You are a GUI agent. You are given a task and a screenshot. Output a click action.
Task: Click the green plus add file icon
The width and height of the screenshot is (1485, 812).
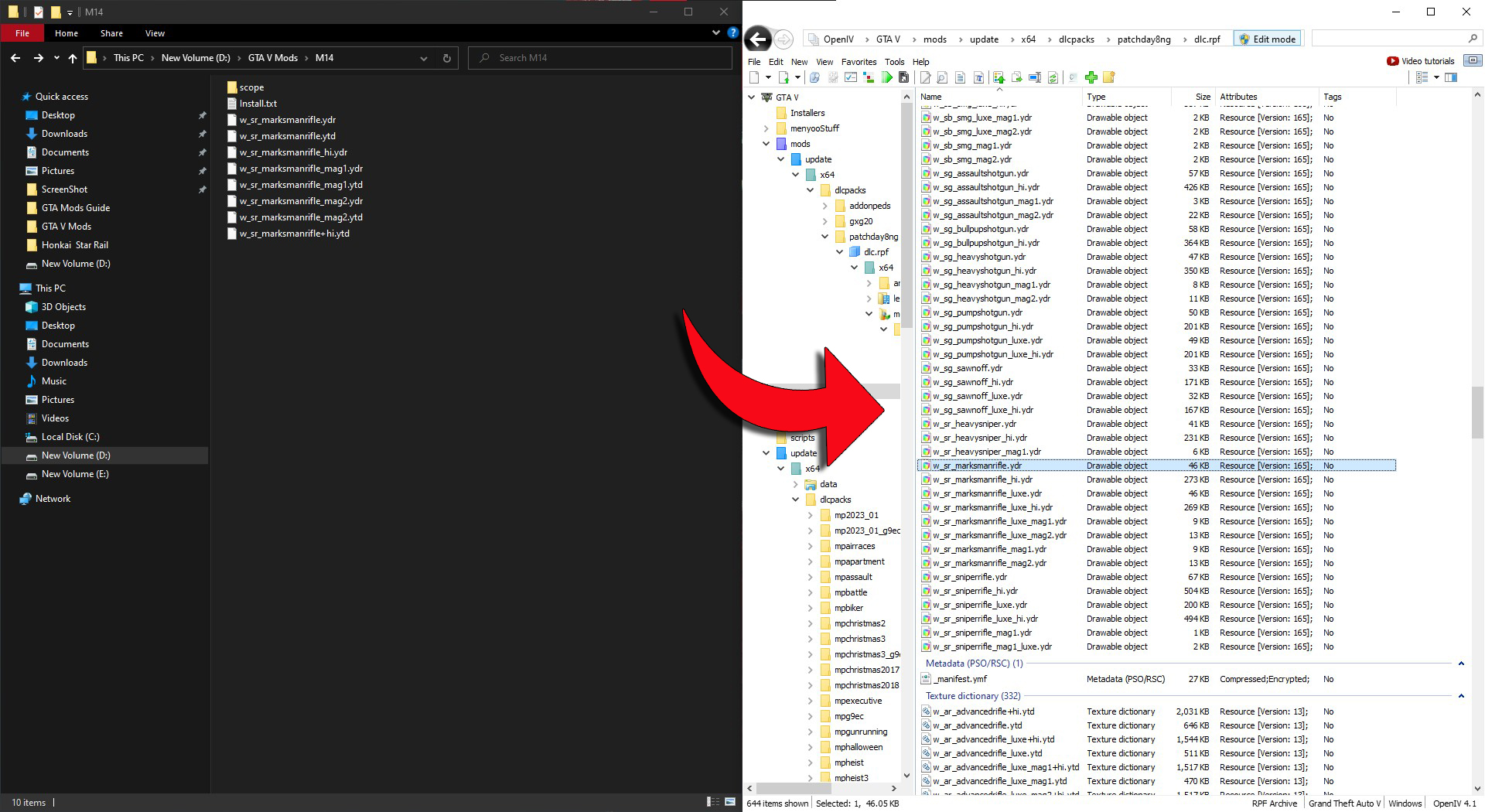1091,77
